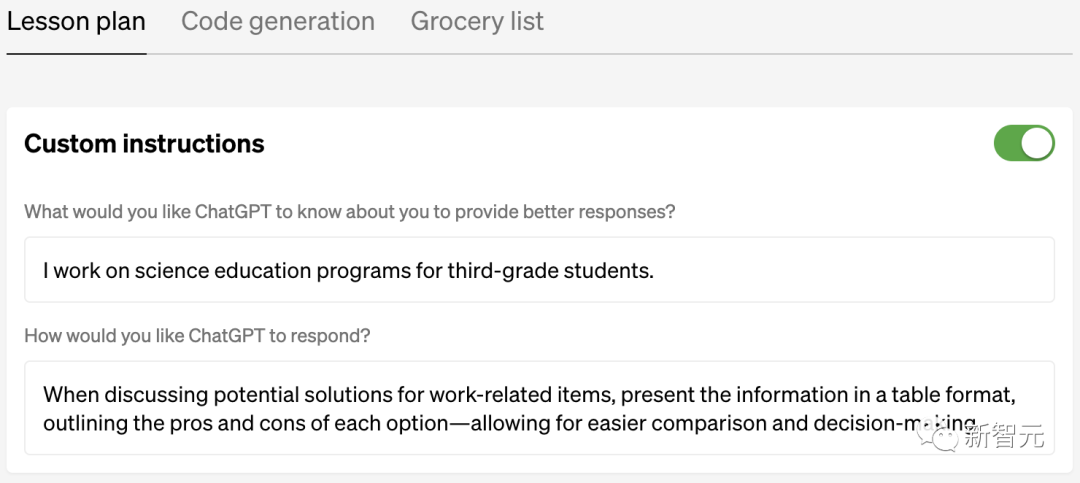Screen dimensions: 1080x483
Task: Switch to the Code generation tab
Action: (278, 21)
